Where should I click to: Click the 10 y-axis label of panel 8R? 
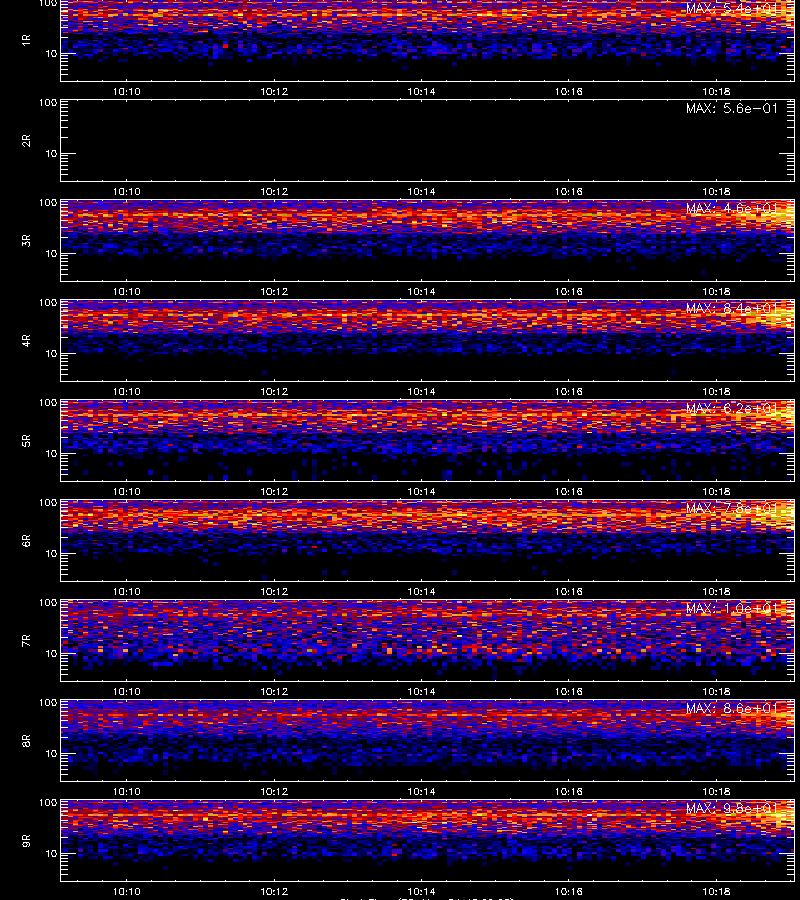pos(51,753)
